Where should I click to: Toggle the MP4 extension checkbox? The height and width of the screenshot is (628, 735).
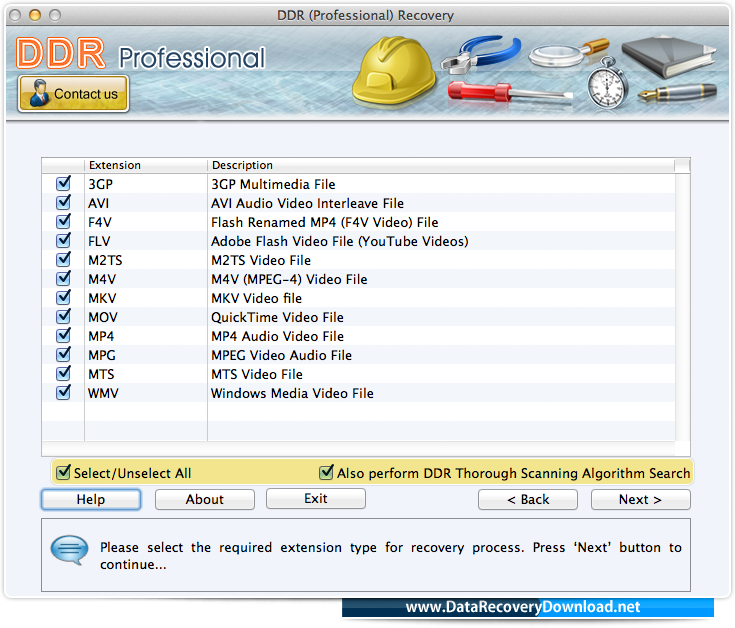point(63,336)
